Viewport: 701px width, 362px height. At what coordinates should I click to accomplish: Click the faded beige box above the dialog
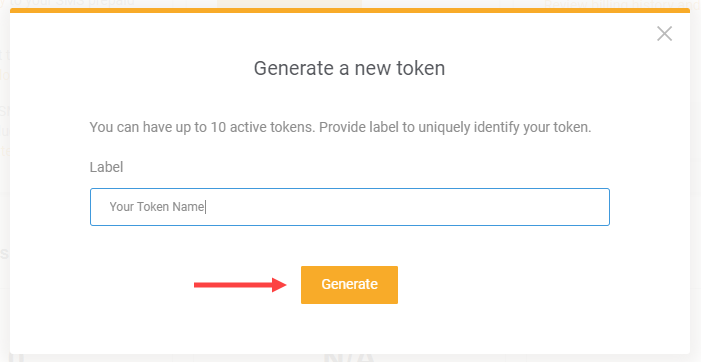(x=289, y=4)
